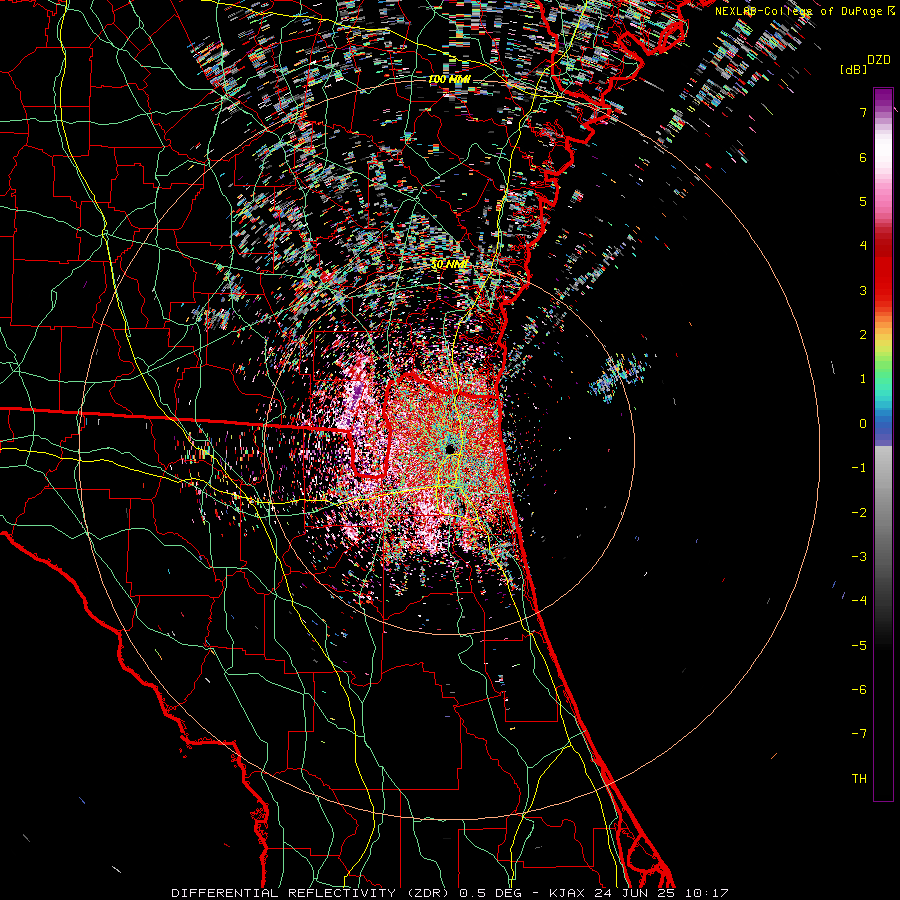Screen dimensions: 900x900
Task: Click the [dB] unit label
Action: point(853,69)
